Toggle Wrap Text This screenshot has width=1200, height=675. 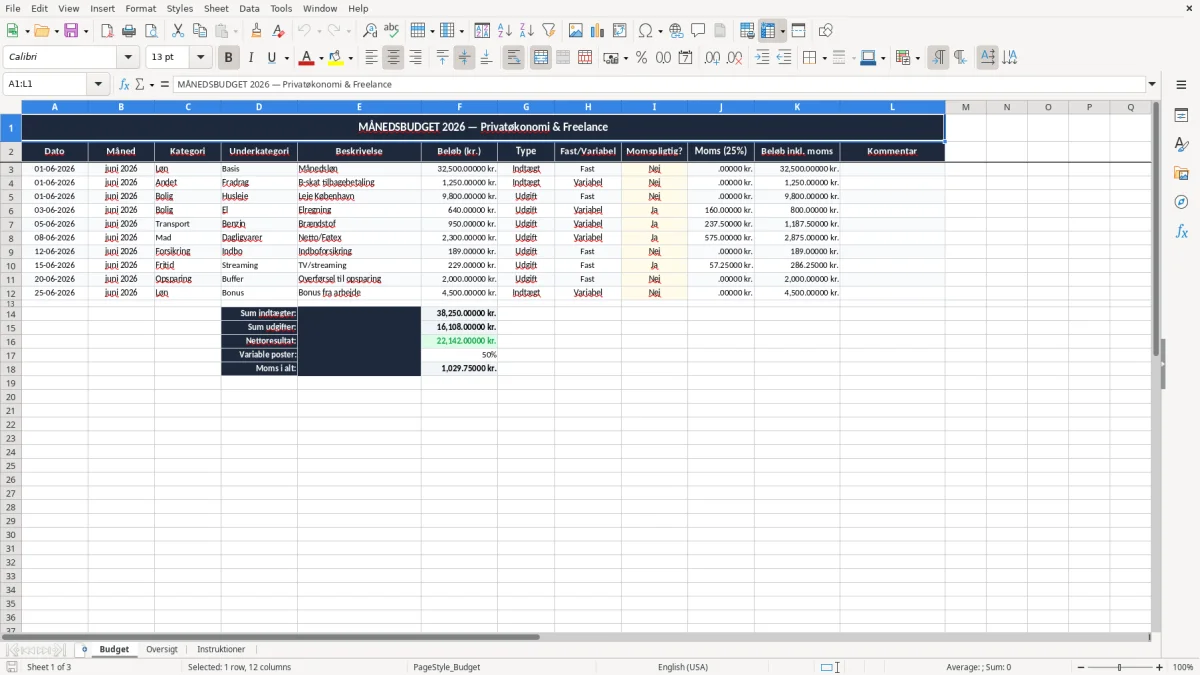click(514, 58)
